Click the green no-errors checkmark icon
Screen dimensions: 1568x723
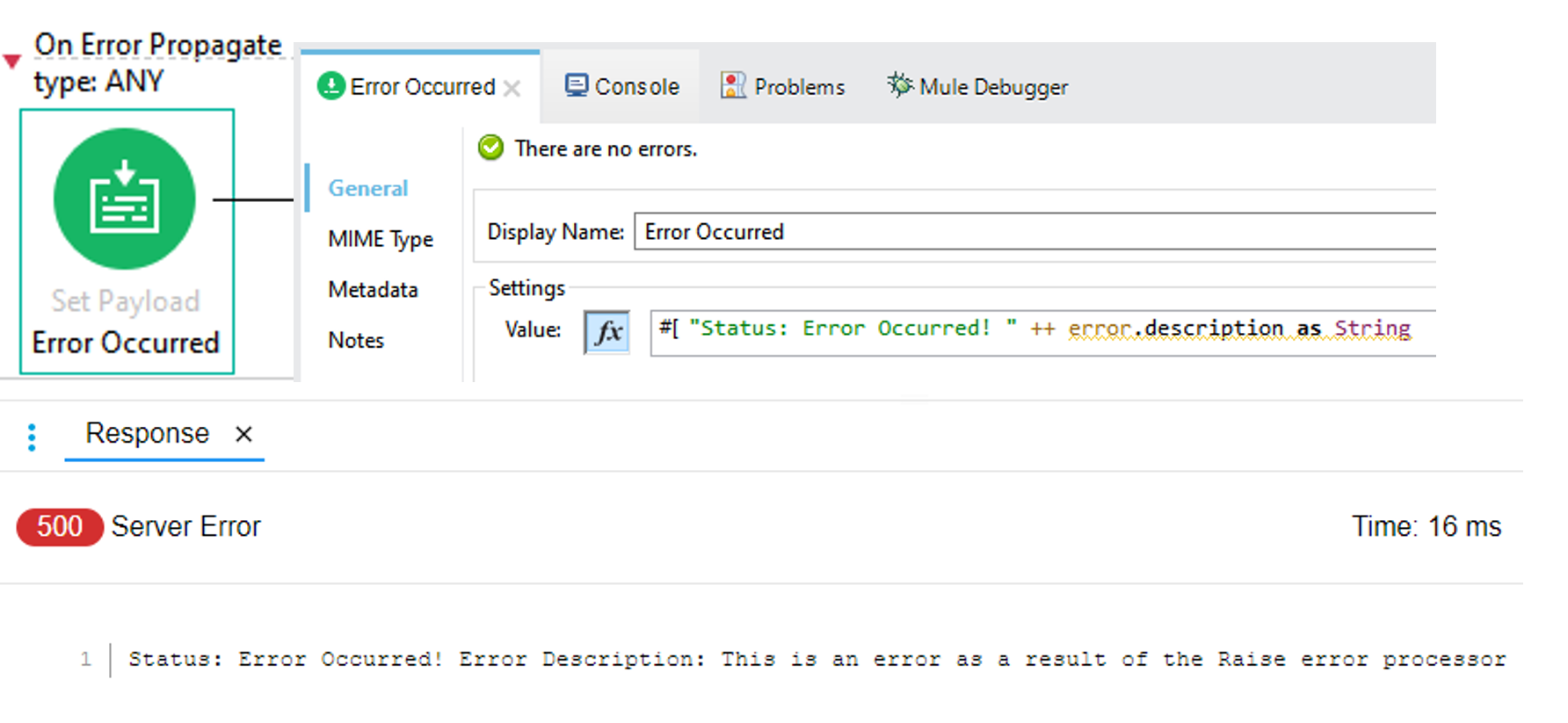click(490, 148)
